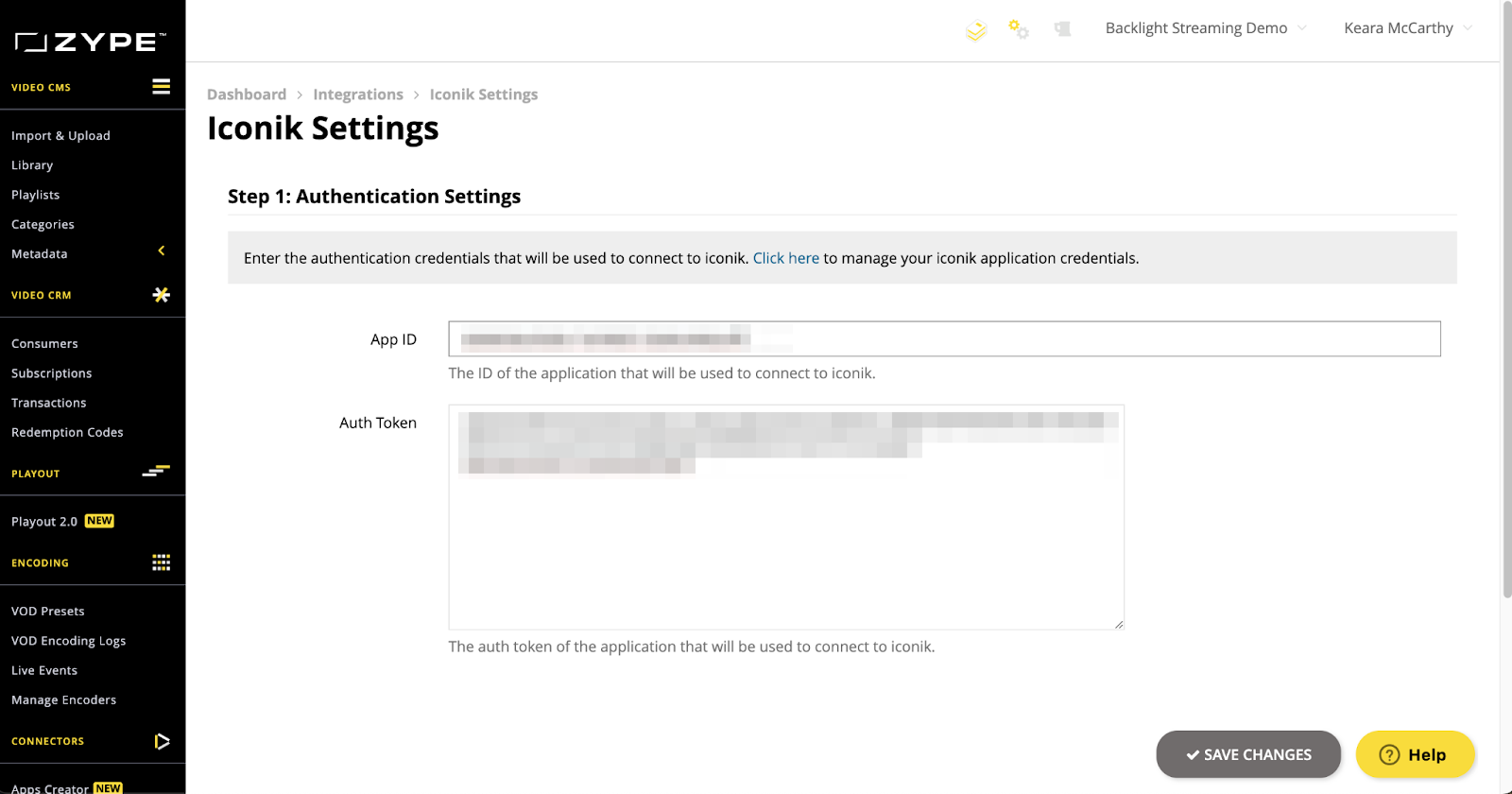
Task: Click the Save Changes button
Action: point(1248,754)
